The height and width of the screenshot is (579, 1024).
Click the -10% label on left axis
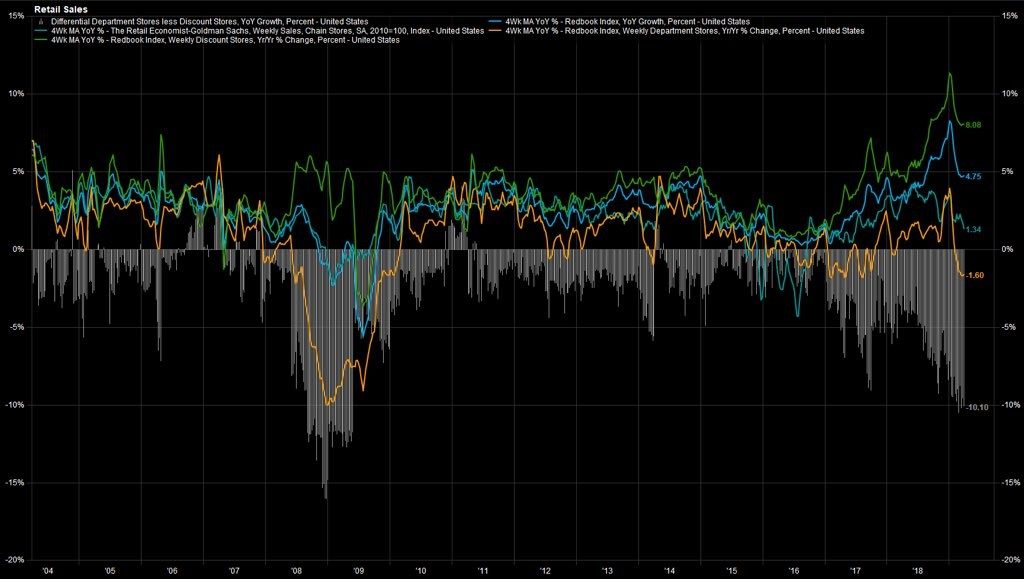(x=16, y=404)
